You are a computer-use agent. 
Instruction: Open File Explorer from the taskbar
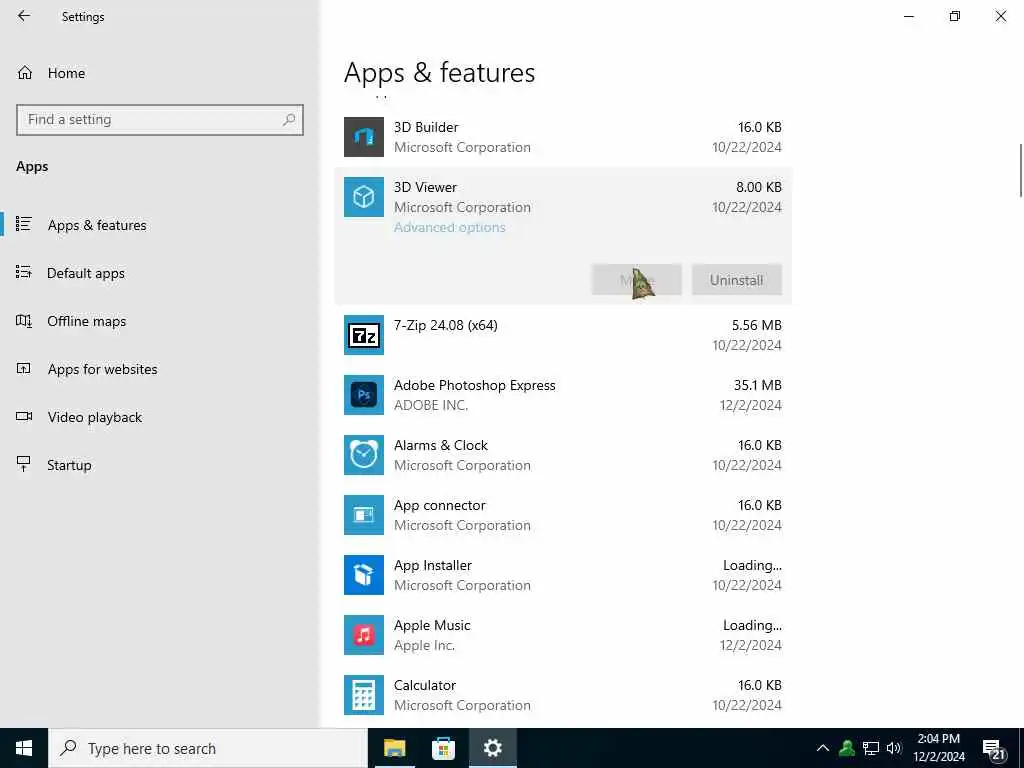coord(394,748)
